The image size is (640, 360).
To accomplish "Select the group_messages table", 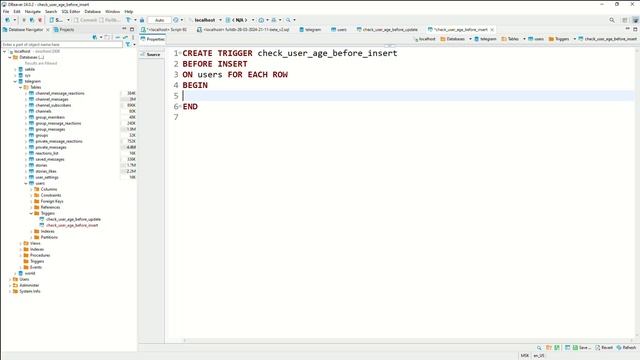I will point(50,129).
